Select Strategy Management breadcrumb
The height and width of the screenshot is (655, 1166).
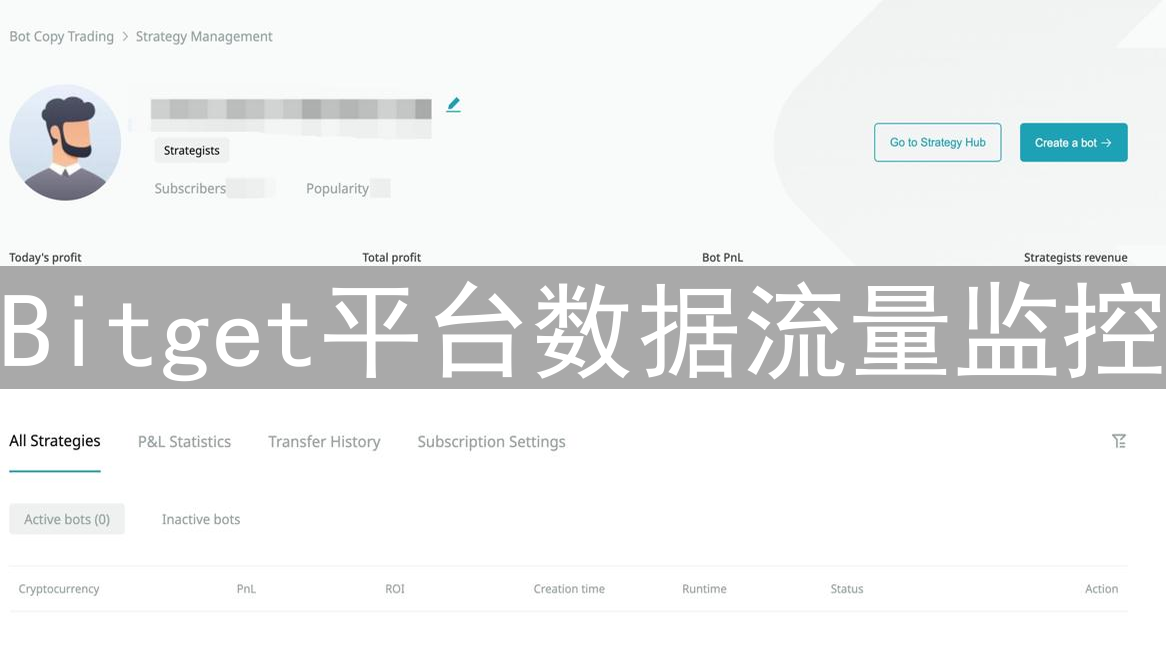tap(204, 36)
